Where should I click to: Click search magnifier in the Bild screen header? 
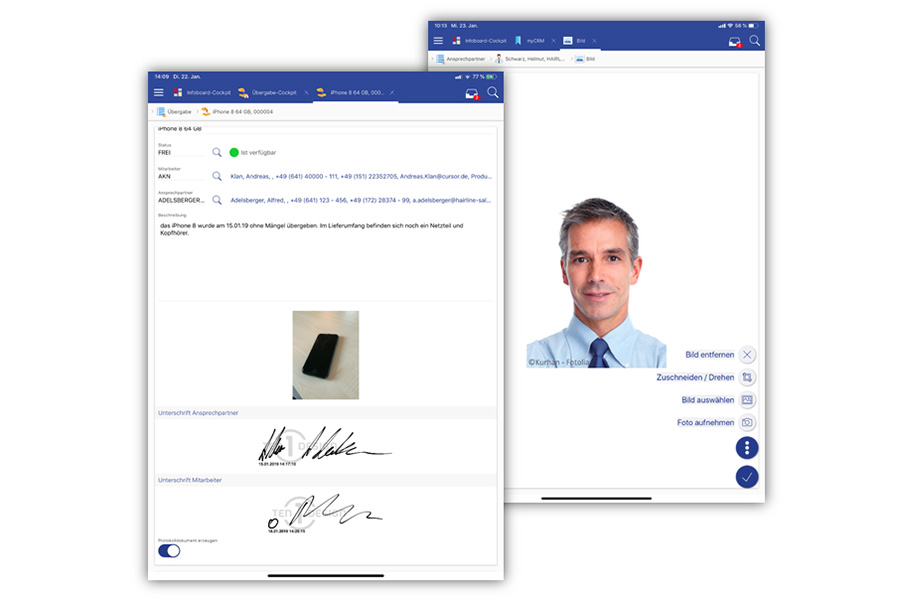tap(755, 41)
